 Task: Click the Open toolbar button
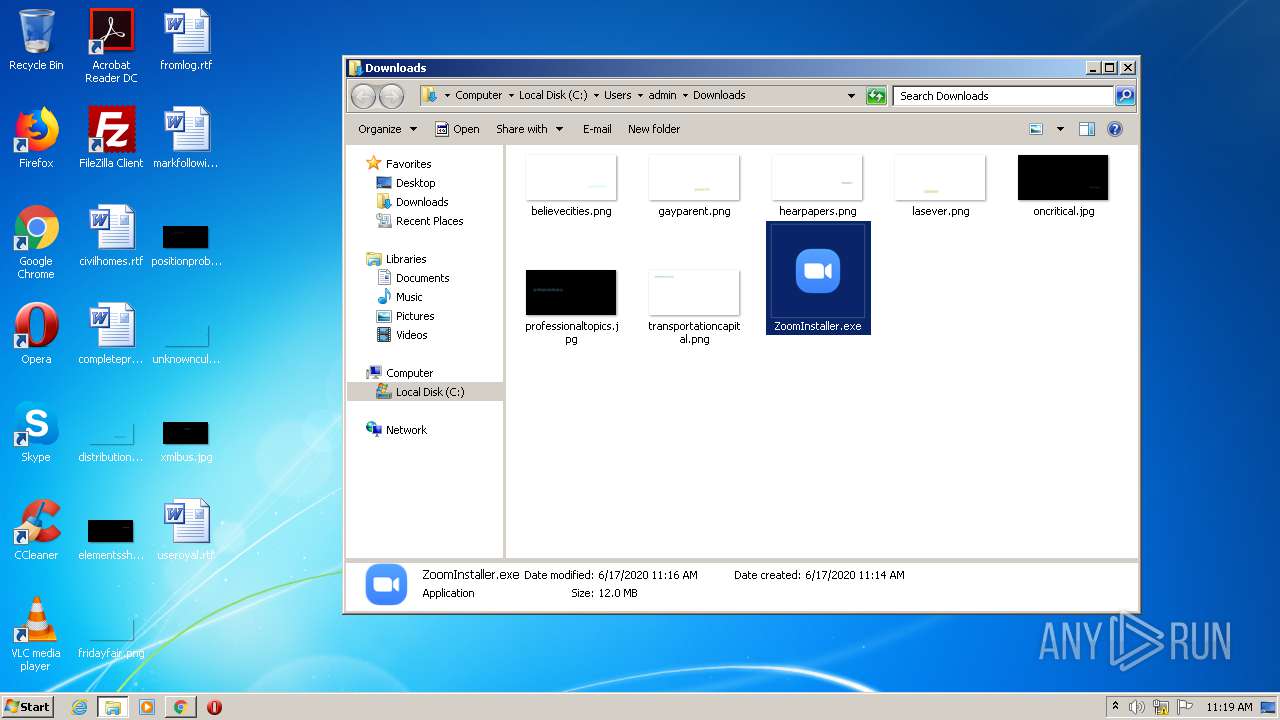click(457, 129)
